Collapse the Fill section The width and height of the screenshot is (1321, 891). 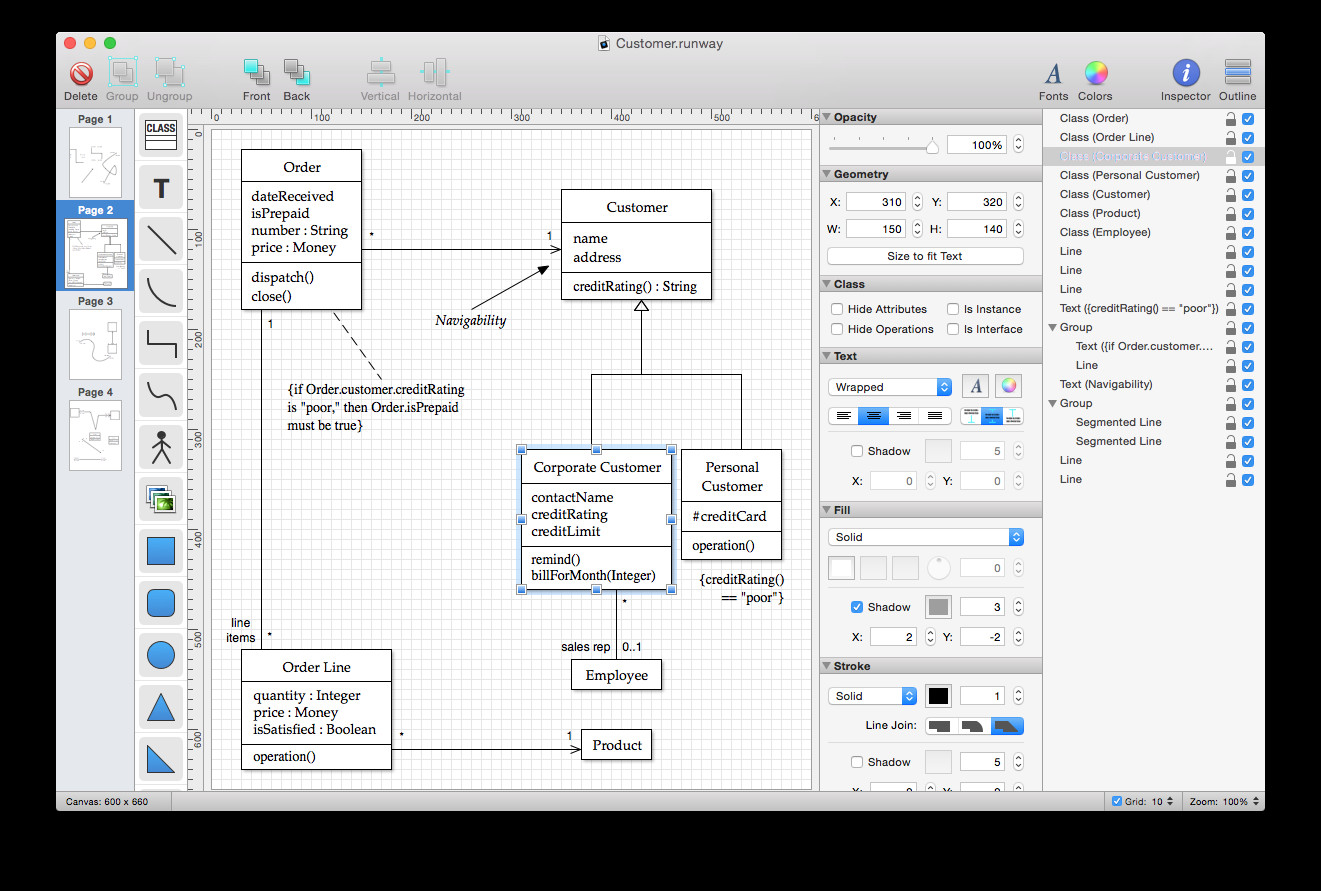[x=826, y=510]
